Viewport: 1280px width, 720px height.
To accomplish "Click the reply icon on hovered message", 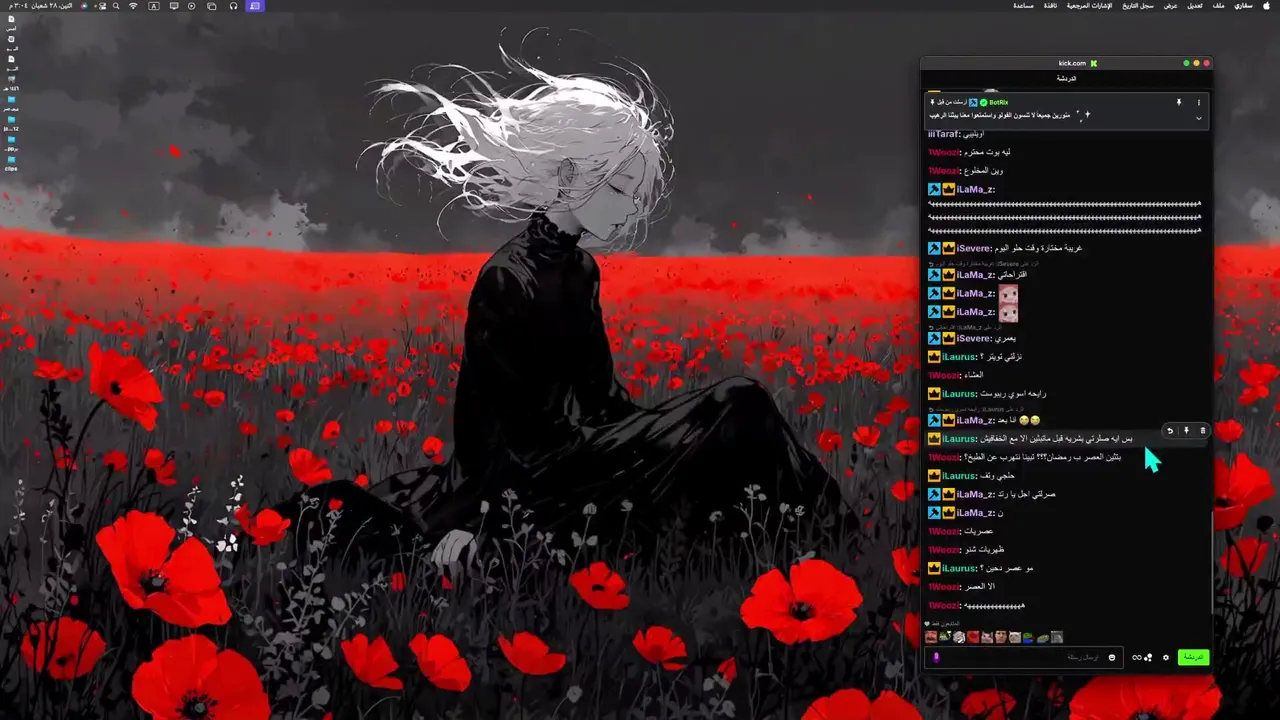I will coord(1170,431).
